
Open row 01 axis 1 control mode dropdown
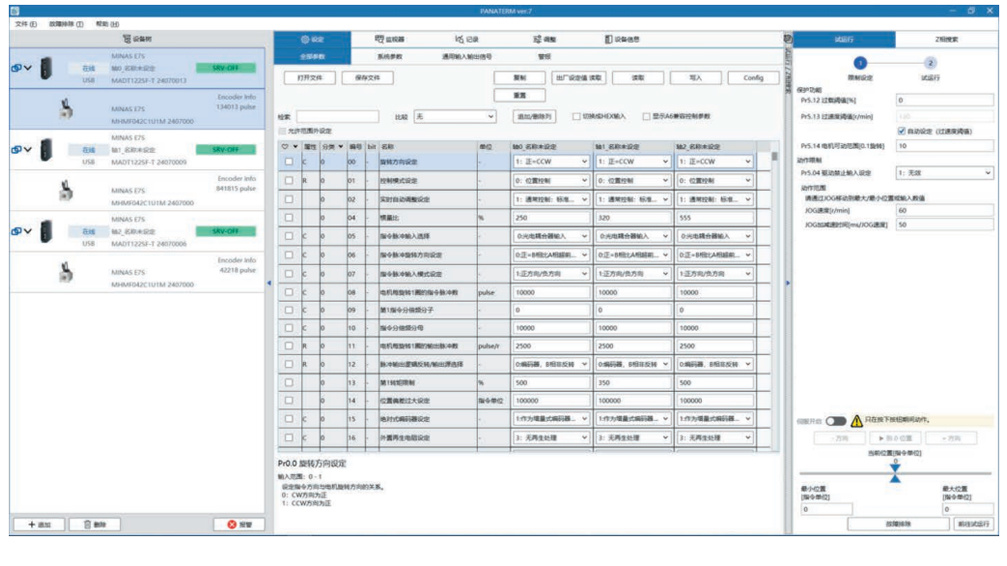coord(633,181)
